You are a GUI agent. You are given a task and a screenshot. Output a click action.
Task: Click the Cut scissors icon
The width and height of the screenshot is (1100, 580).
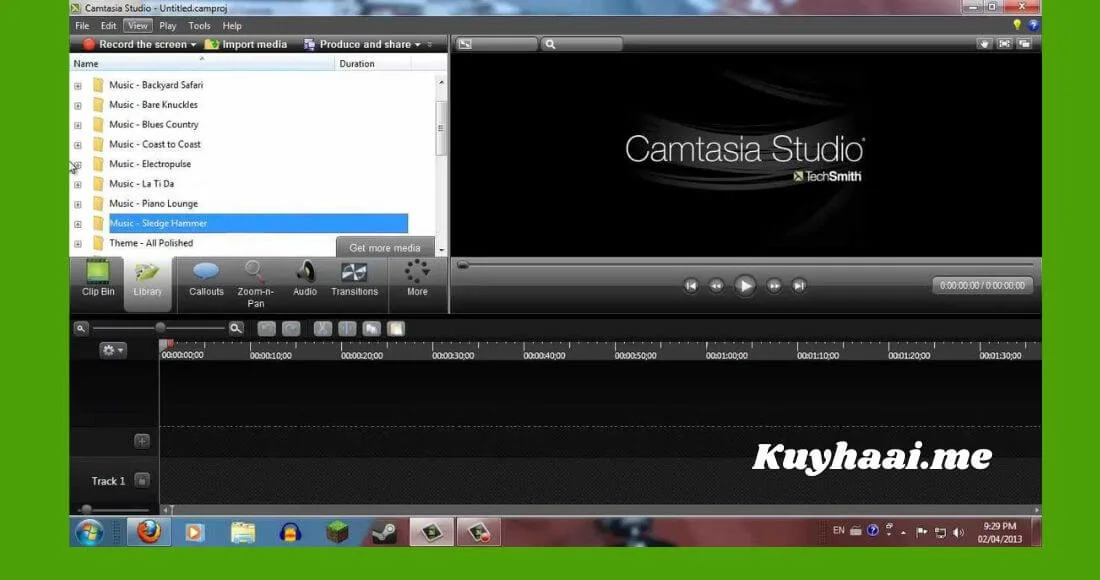click(323, 328)
